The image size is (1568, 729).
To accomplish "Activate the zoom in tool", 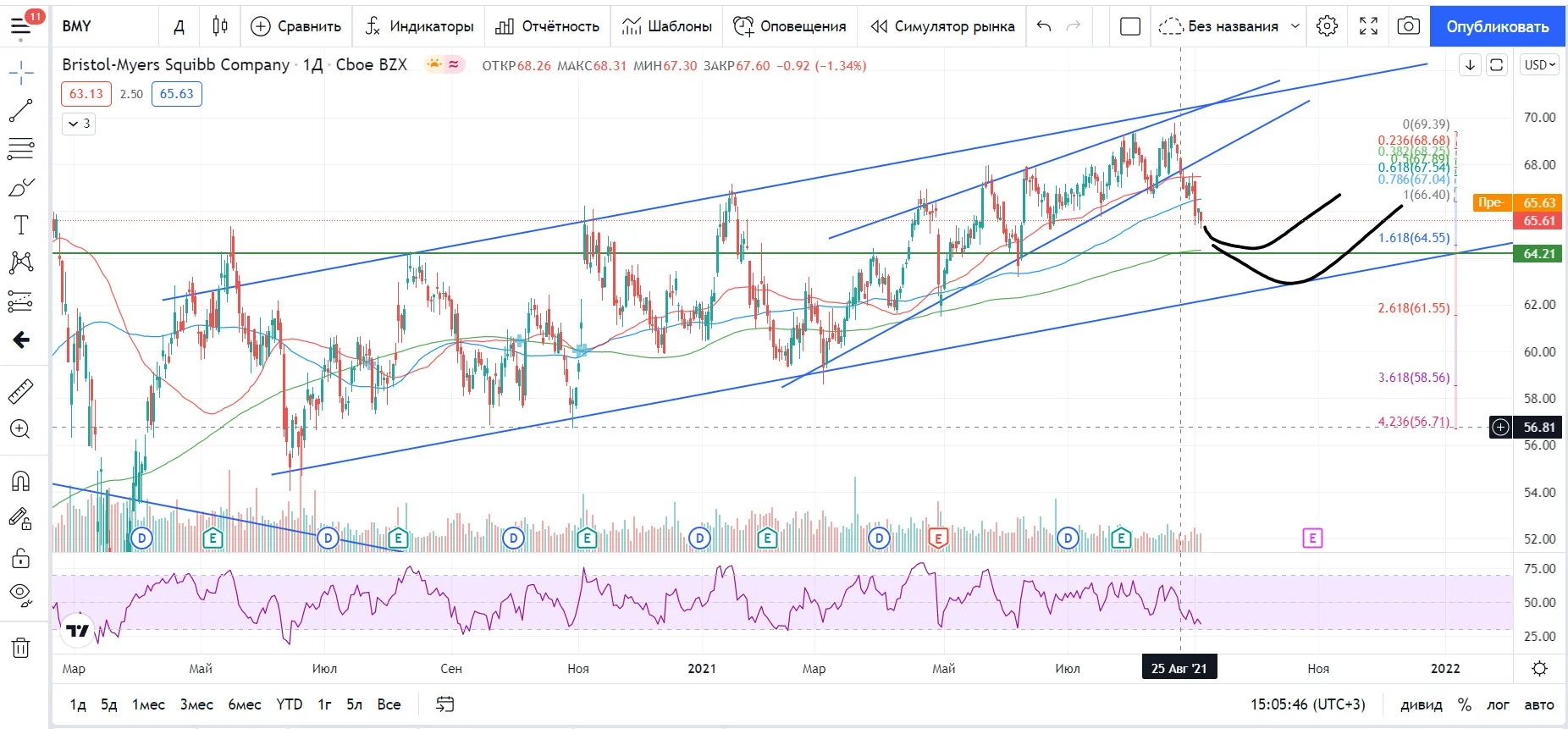I will (21, 429).
